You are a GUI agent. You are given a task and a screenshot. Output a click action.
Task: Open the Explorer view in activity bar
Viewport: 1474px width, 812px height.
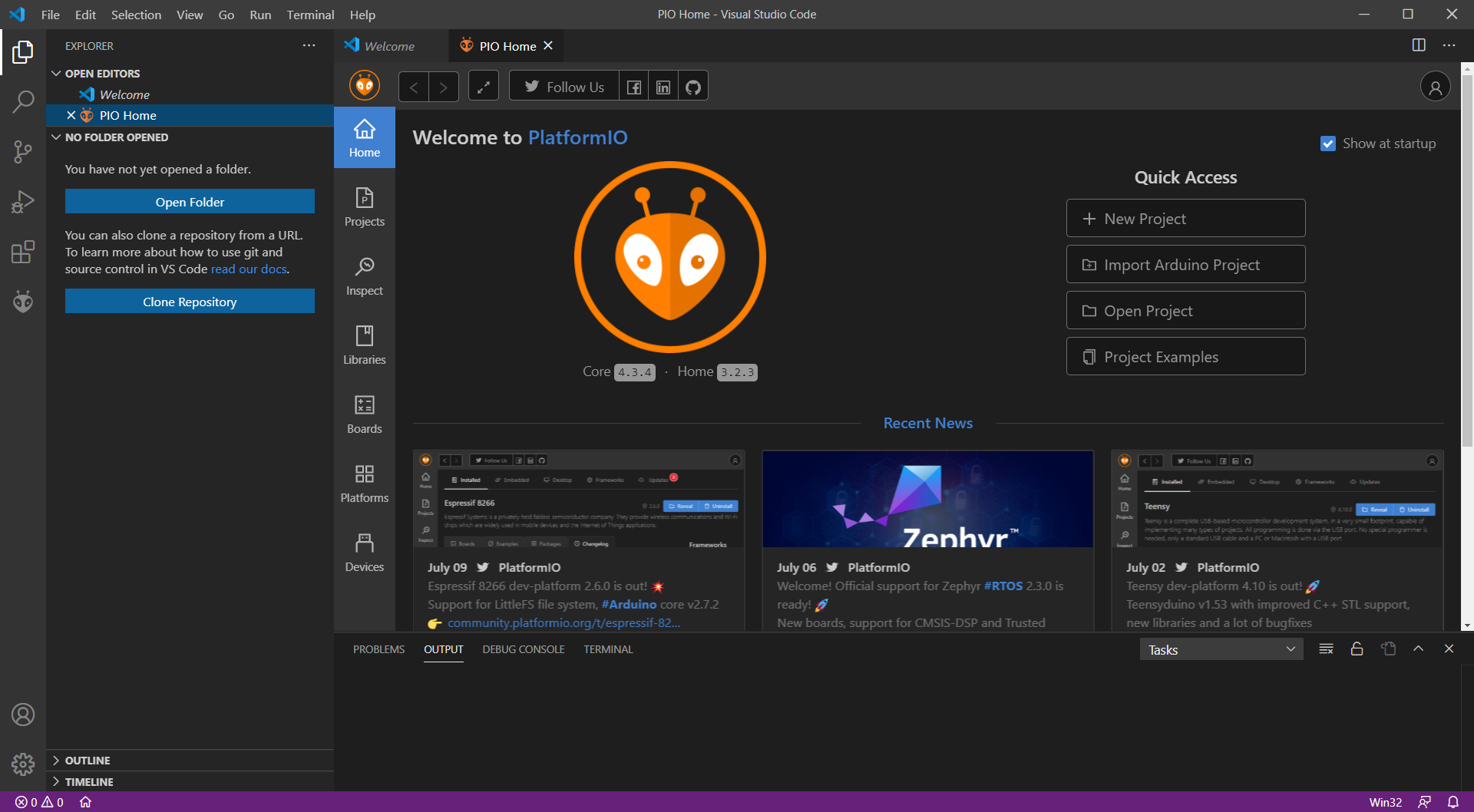click(x=23, y=52)
